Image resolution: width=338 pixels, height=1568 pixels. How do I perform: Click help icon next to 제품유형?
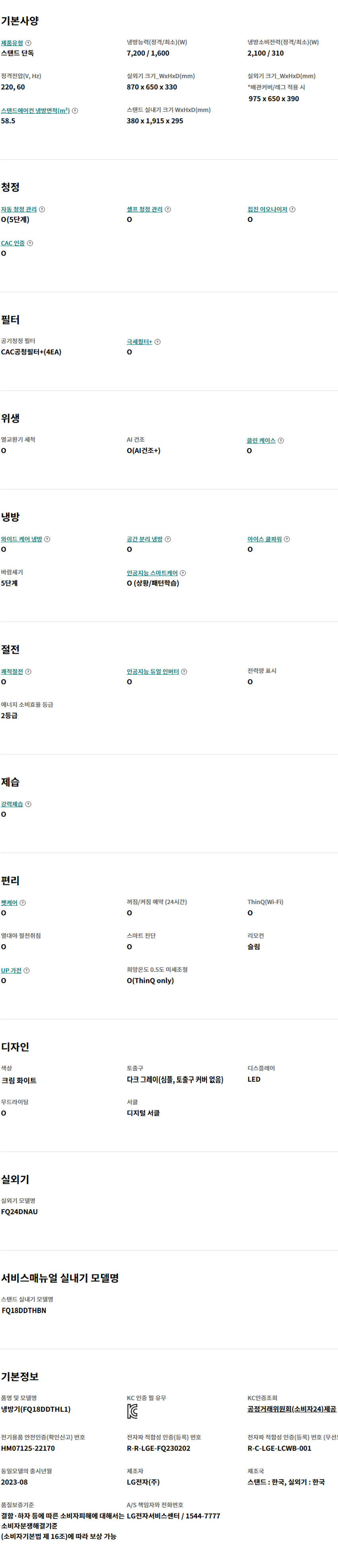point(29,43)
